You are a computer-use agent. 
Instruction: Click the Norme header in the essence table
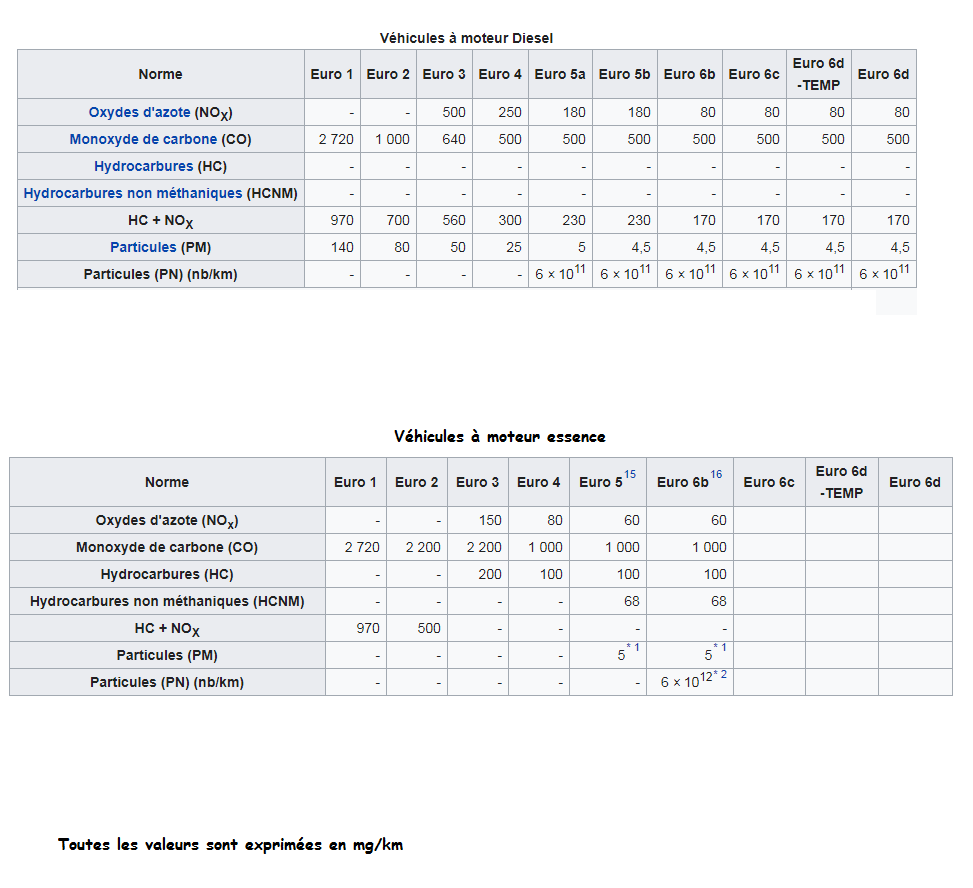(x=166, y=483)
